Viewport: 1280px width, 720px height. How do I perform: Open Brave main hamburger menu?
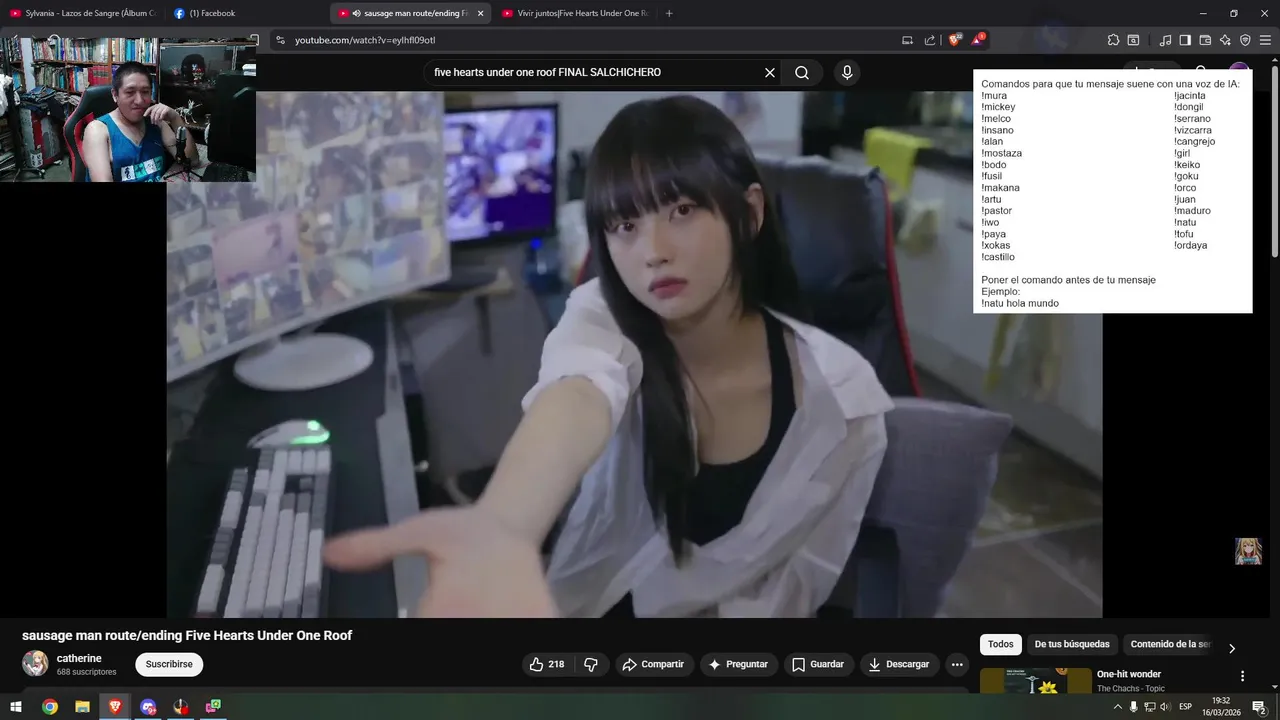pyautogui.click(x=1265, y=40)
